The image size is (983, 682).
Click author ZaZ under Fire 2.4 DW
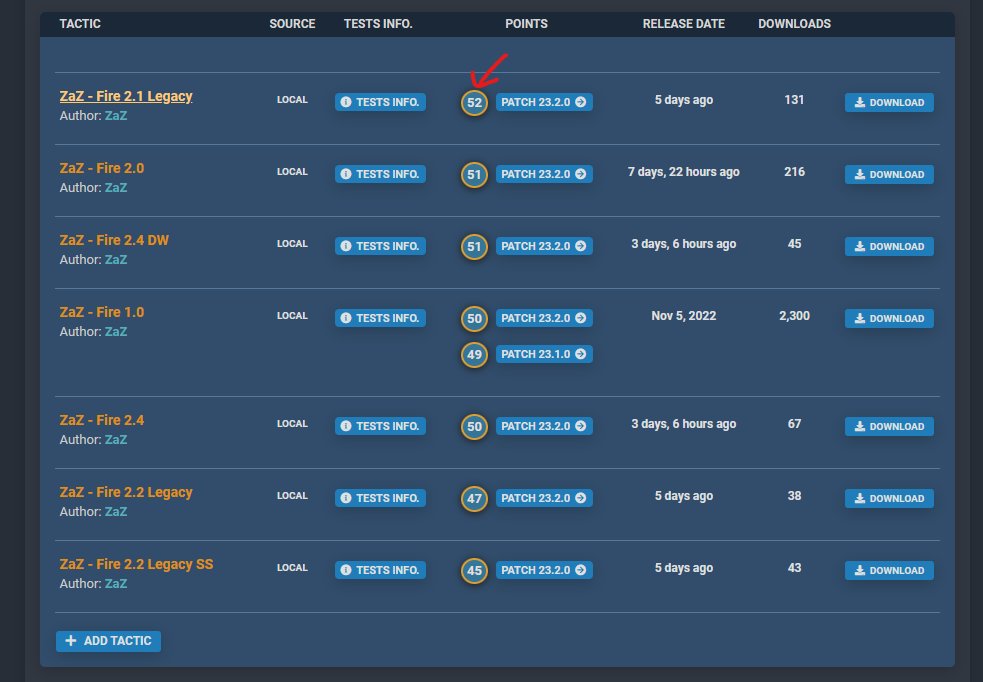116,260
